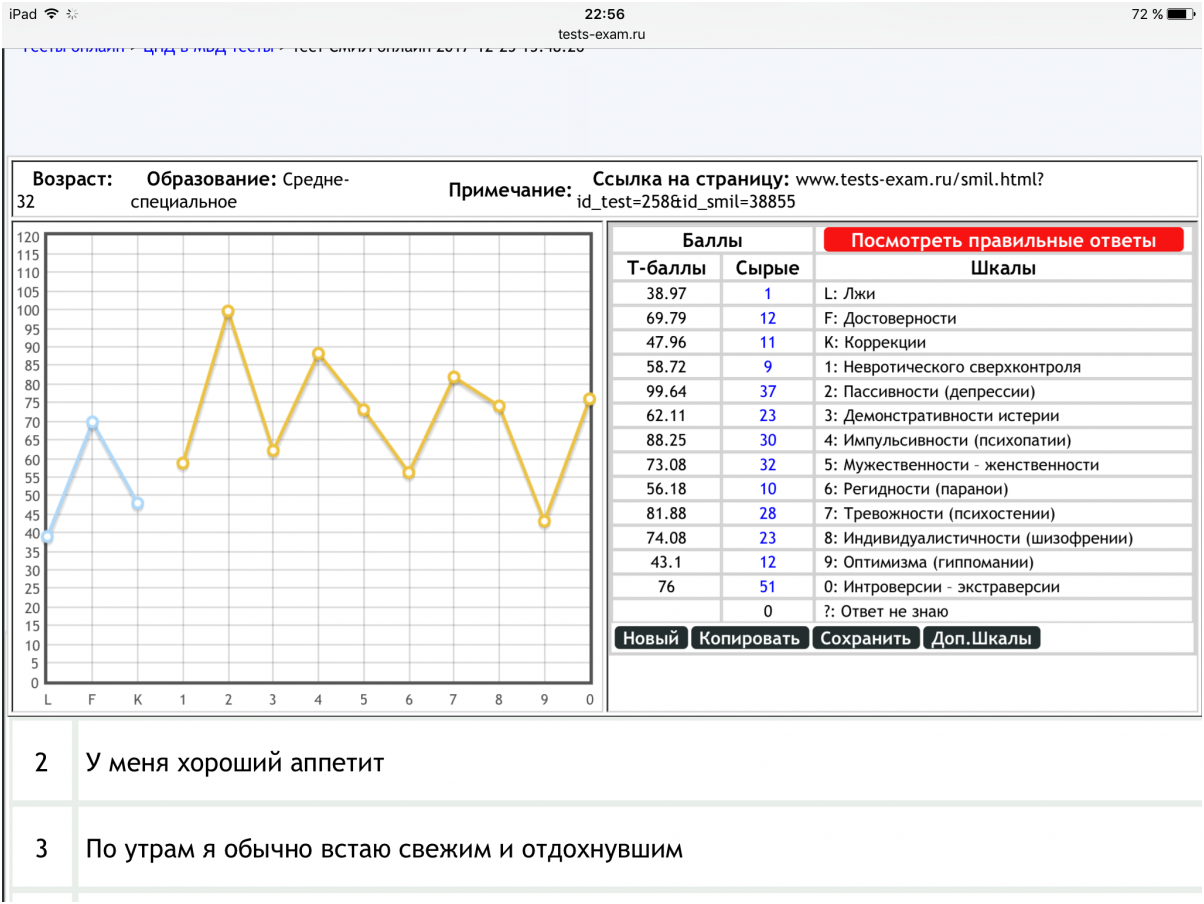
Task: Click the scale 2 peak point on chart
Action: 228,311
